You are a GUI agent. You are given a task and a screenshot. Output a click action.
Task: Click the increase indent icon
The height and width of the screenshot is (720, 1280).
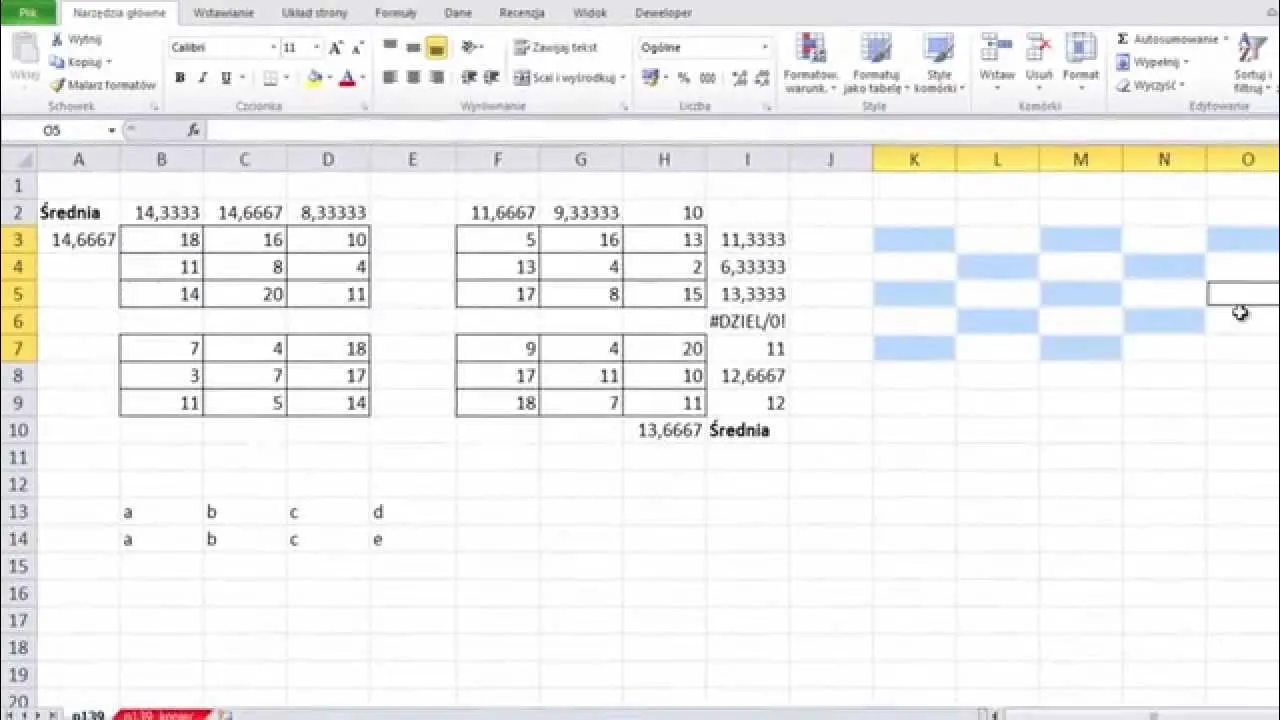[491, 78]
